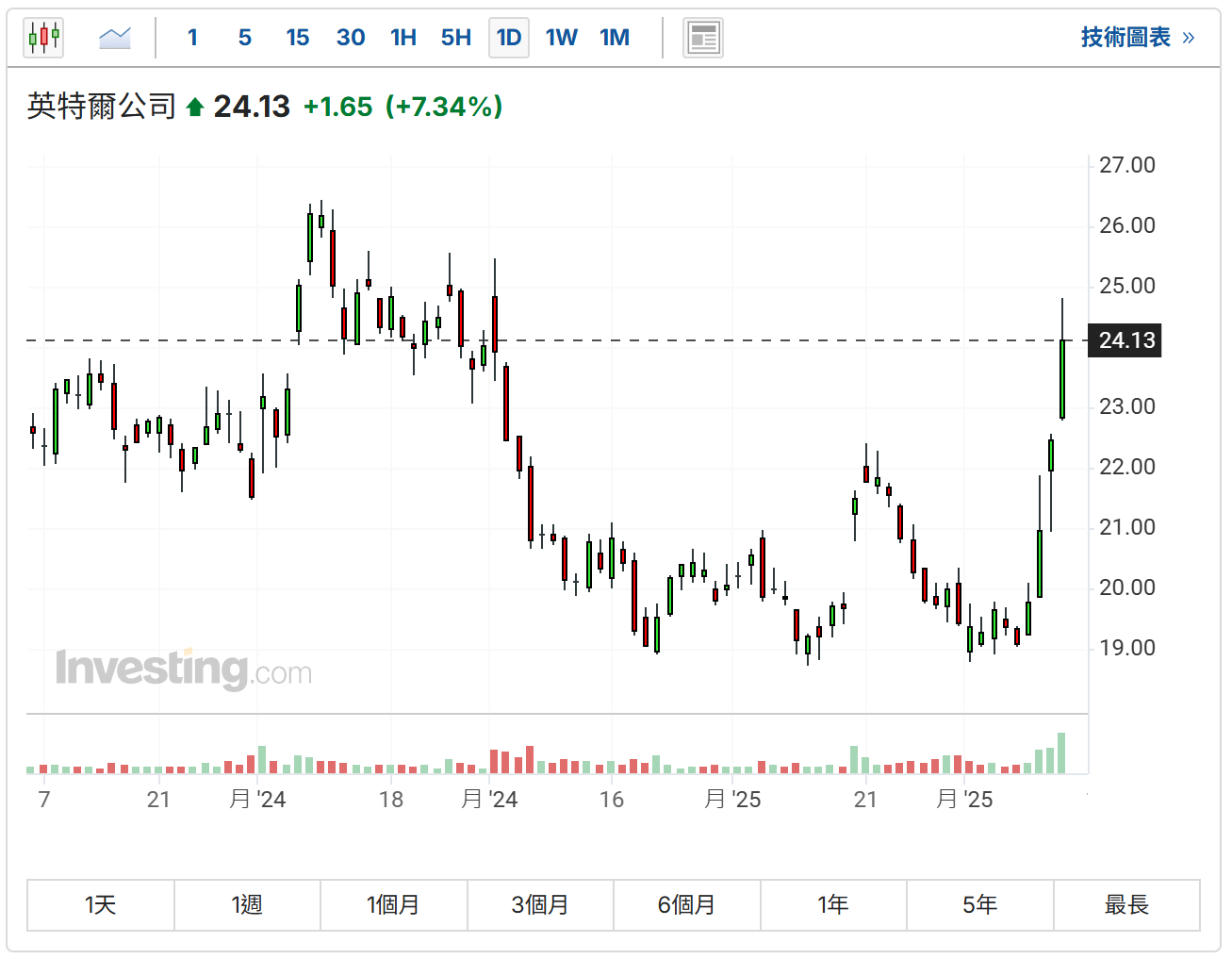Choose the 15-minute interval
This screenshot has height=959, width=1232.
[x=298, y=38]
